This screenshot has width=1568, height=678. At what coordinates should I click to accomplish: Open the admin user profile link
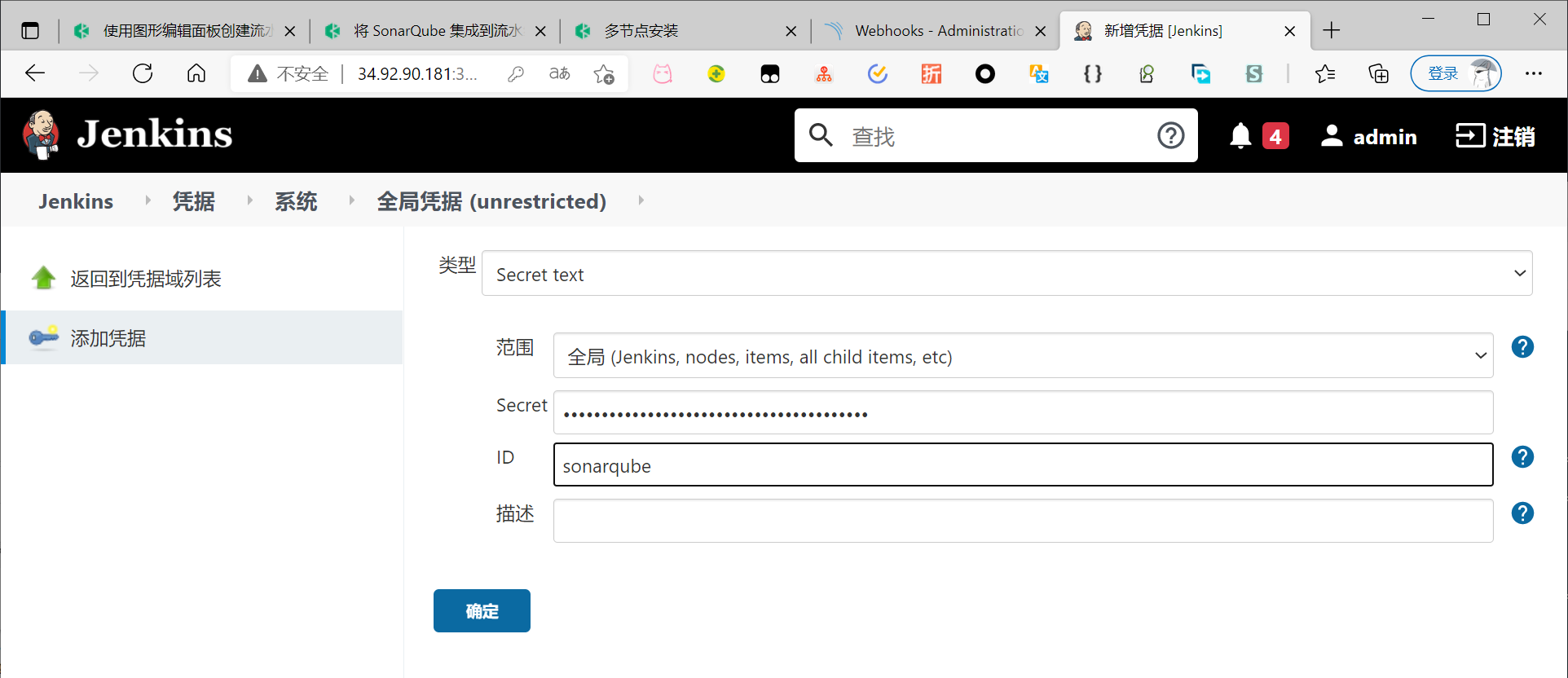coord(1369,136)
